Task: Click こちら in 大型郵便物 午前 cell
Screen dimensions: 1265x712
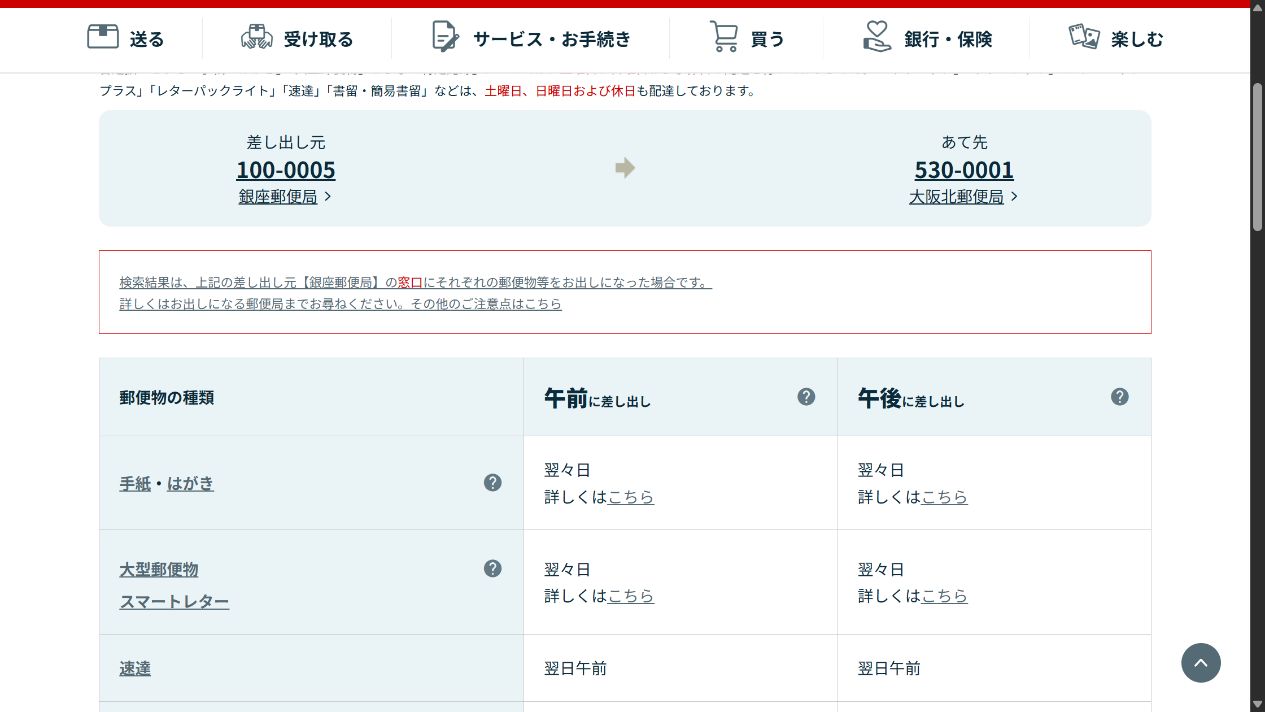Action: click(631, 596)
